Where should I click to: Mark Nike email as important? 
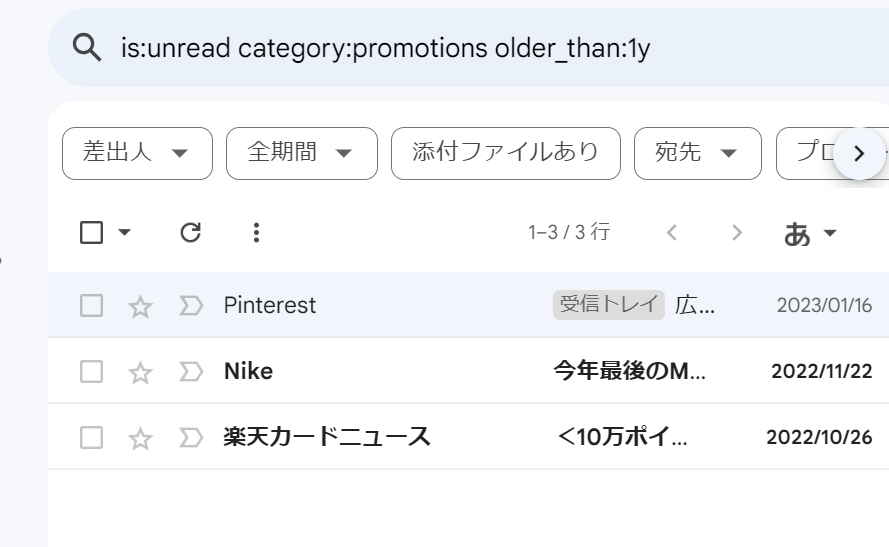pyautogui.click(x=190, y=372)
